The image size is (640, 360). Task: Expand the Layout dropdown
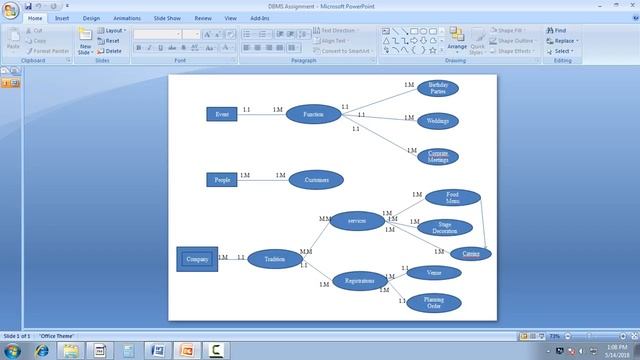(112, 31)
